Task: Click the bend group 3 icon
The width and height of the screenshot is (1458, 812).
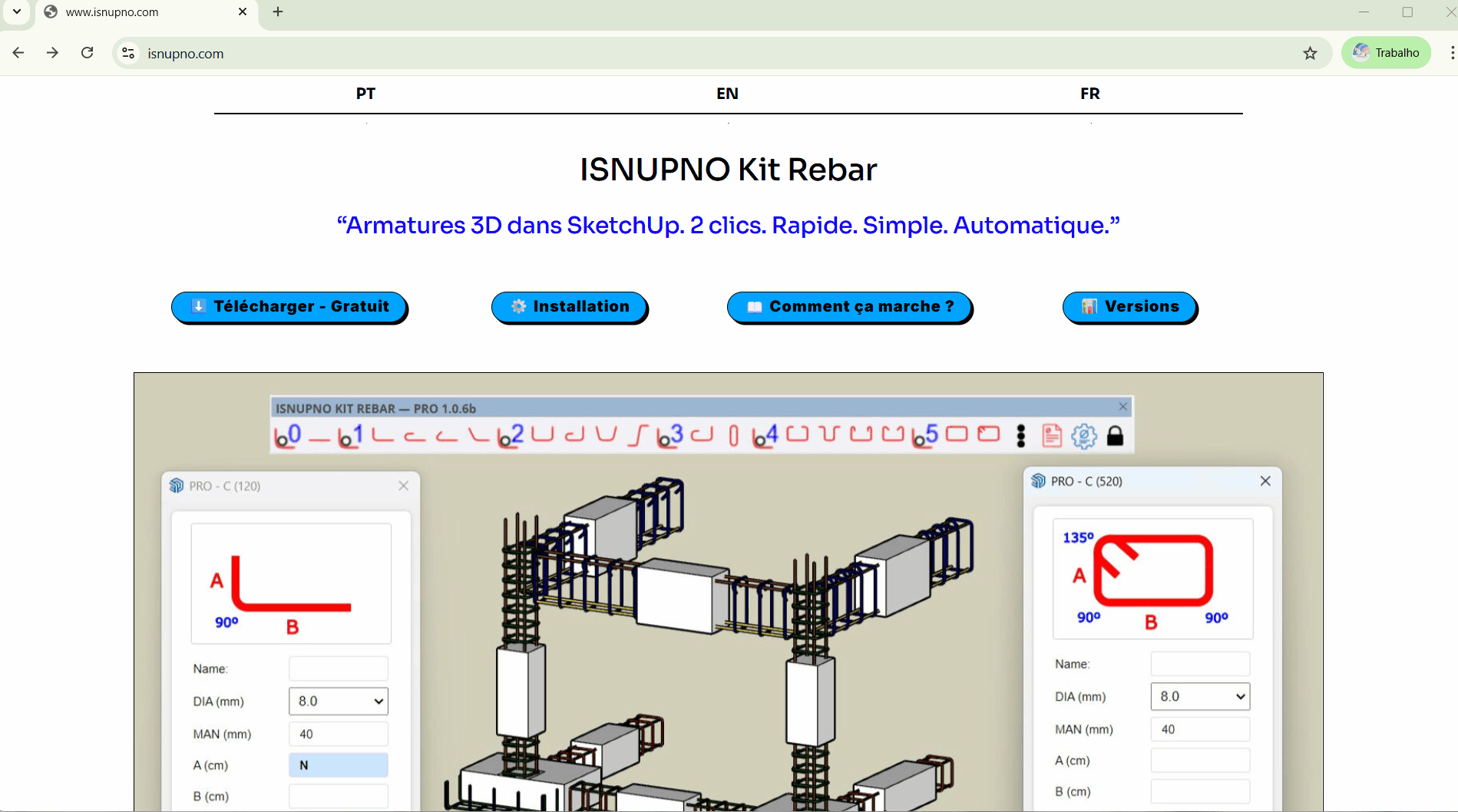Action: tap(670, 435)
